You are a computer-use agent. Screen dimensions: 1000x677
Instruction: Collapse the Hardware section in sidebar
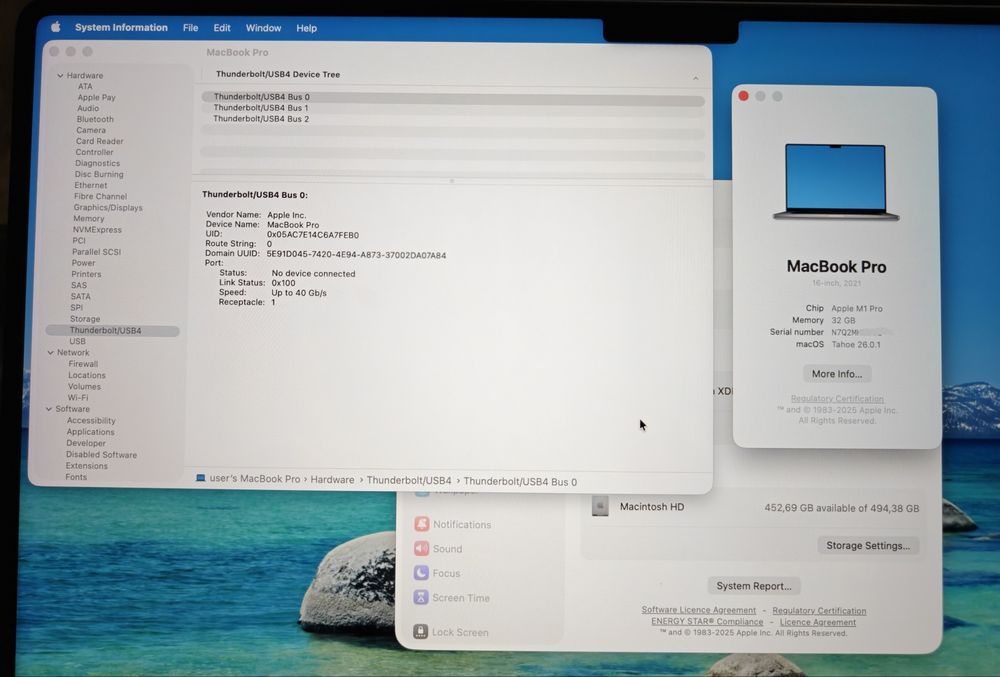pyautogui.click(x=60, y=75)
